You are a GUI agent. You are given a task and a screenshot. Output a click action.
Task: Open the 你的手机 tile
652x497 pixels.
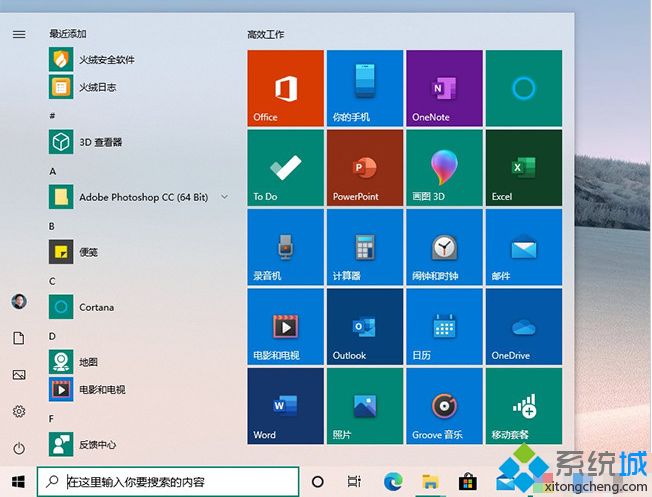[x=365, y=88]
